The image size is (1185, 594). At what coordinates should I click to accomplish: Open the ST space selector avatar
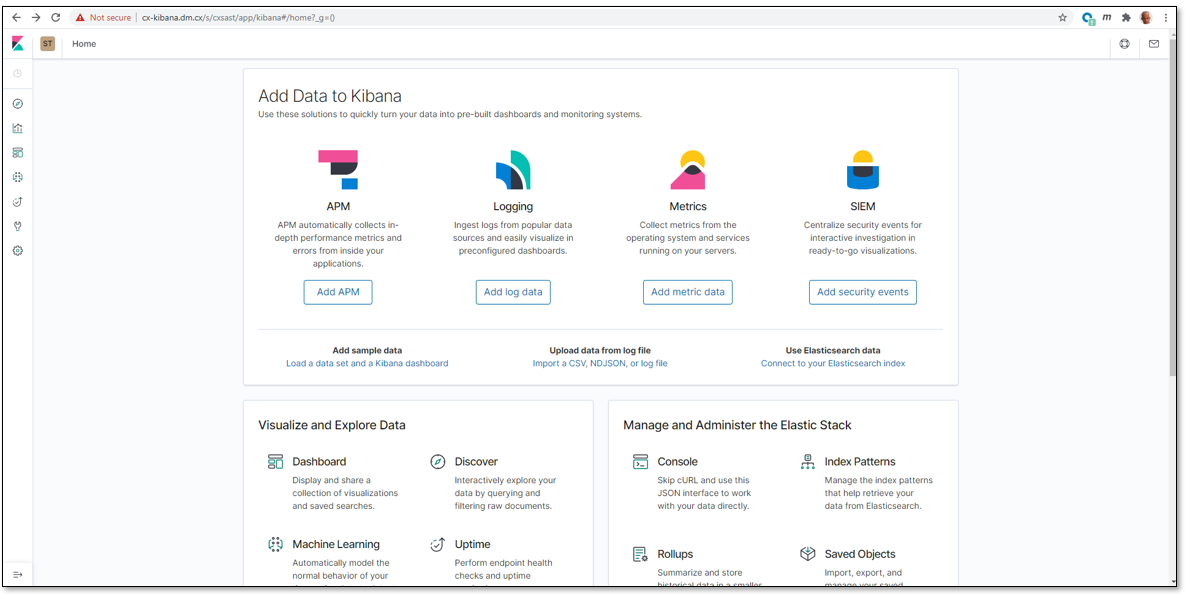(x=48, y=44)
